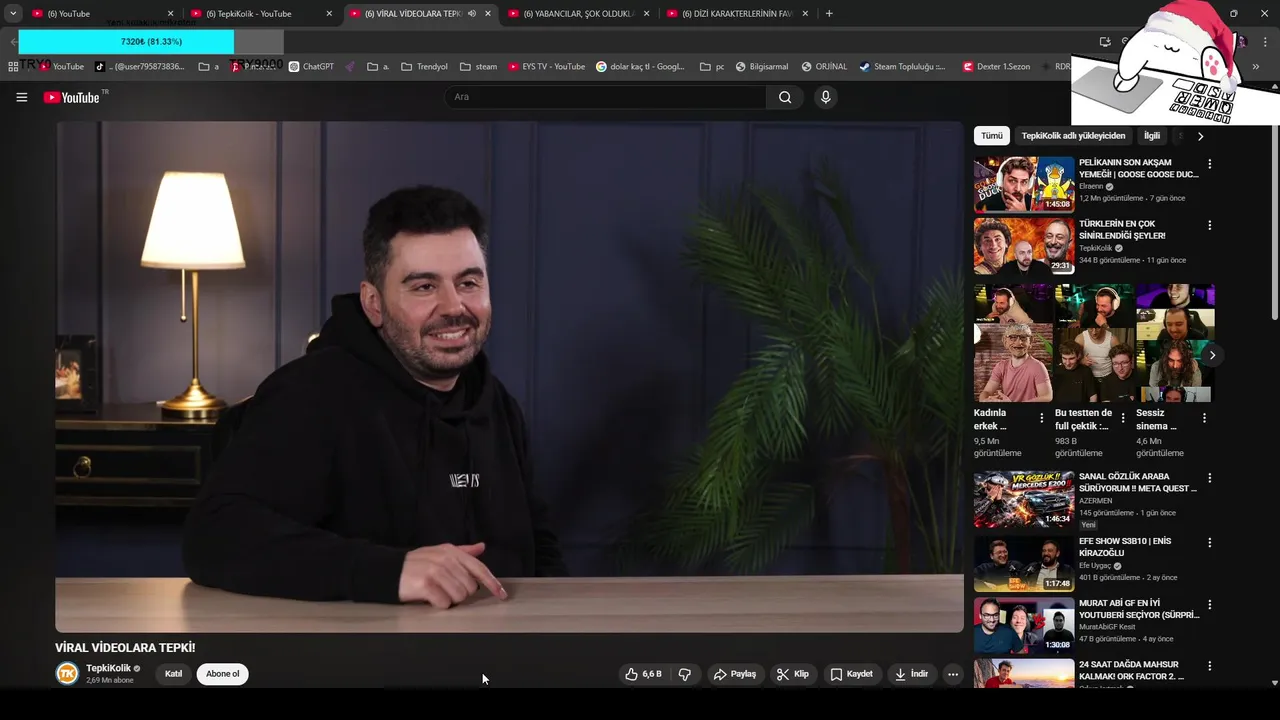
Task: Like the video with thumbs up
Action: tap(643, 674)
